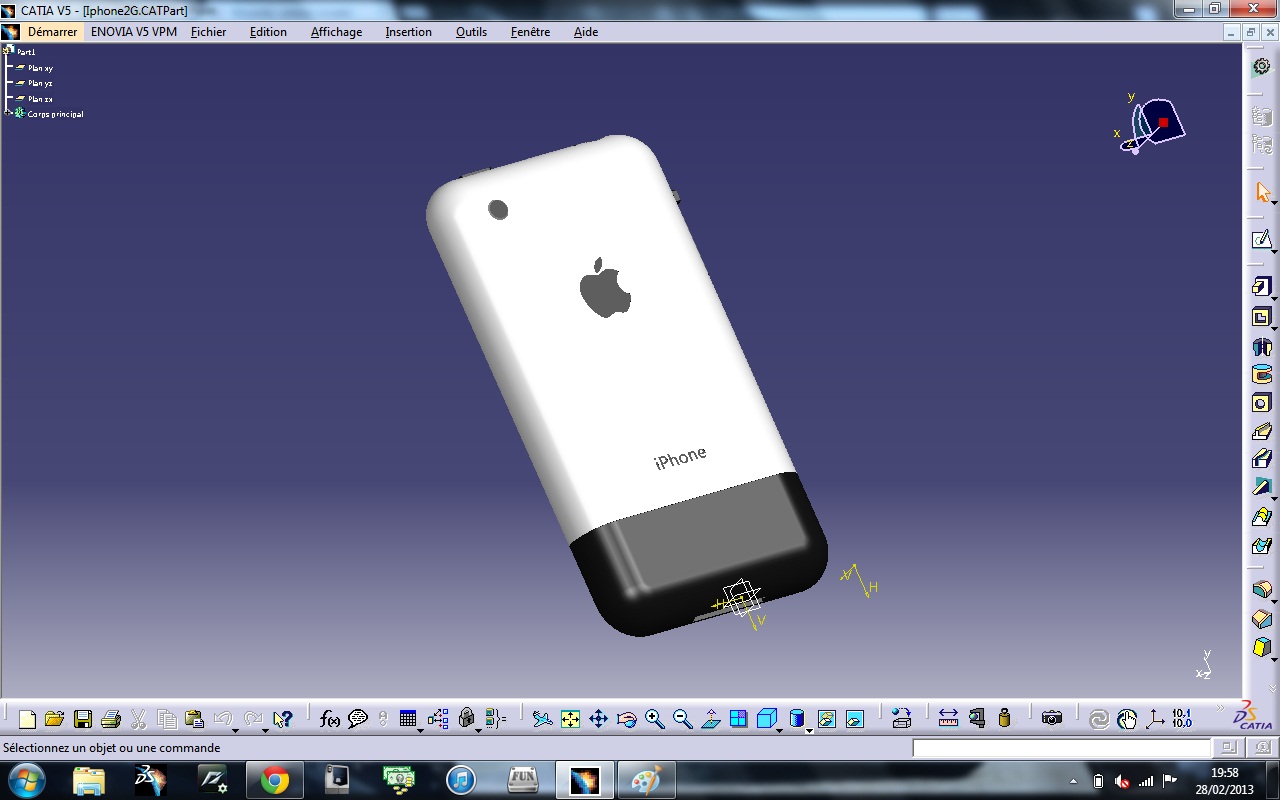
Task: Open the Affichage menu
Action: coord(336,32)
